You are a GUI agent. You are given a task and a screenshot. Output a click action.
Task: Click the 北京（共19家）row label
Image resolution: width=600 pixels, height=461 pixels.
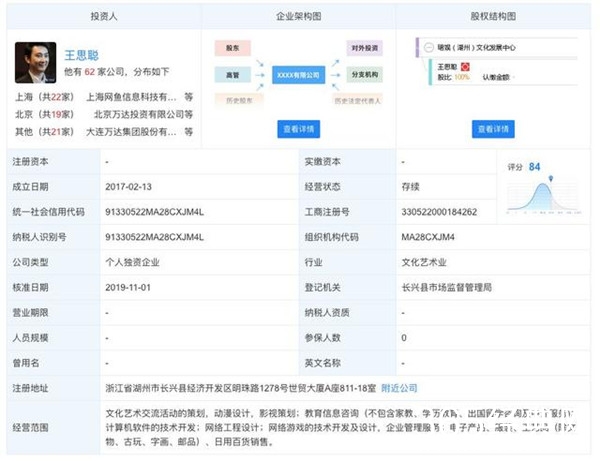point(44,114)
